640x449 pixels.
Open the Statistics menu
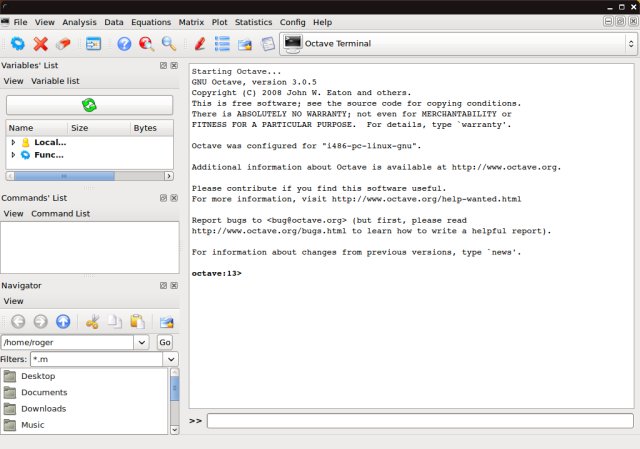(x=253, y=21)
